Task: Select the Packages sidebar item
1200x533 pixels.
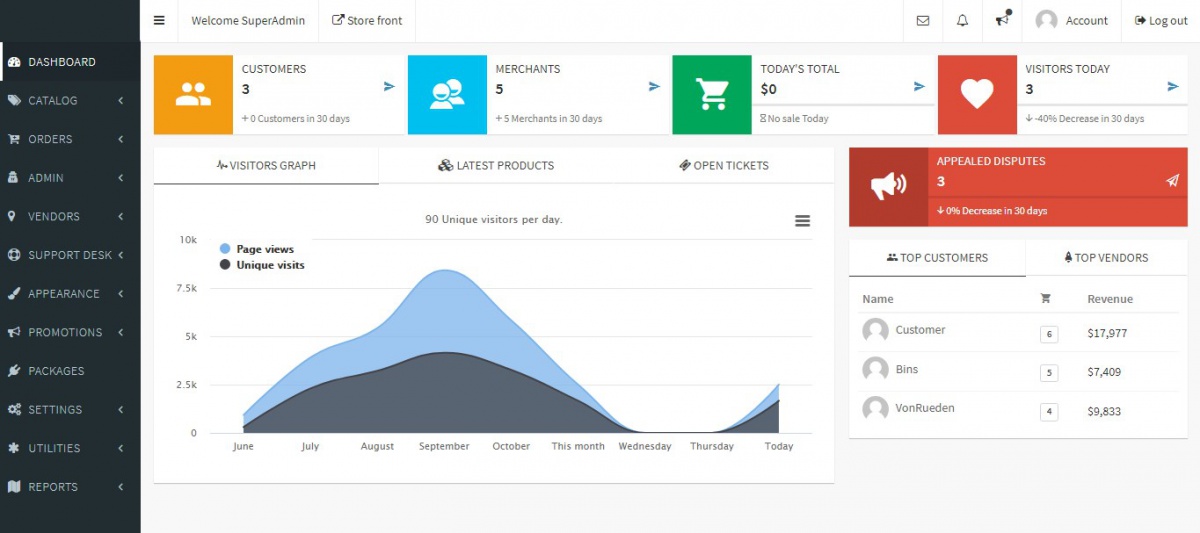Action: (x=56, y=371)
